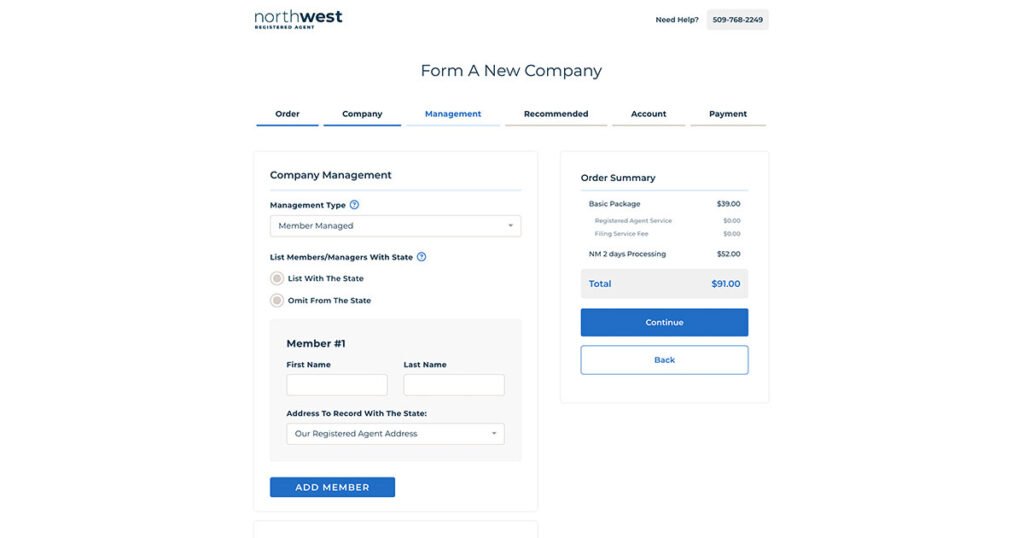Switch to the Company step tab
1024x538 pixels.
pos(362,114)
